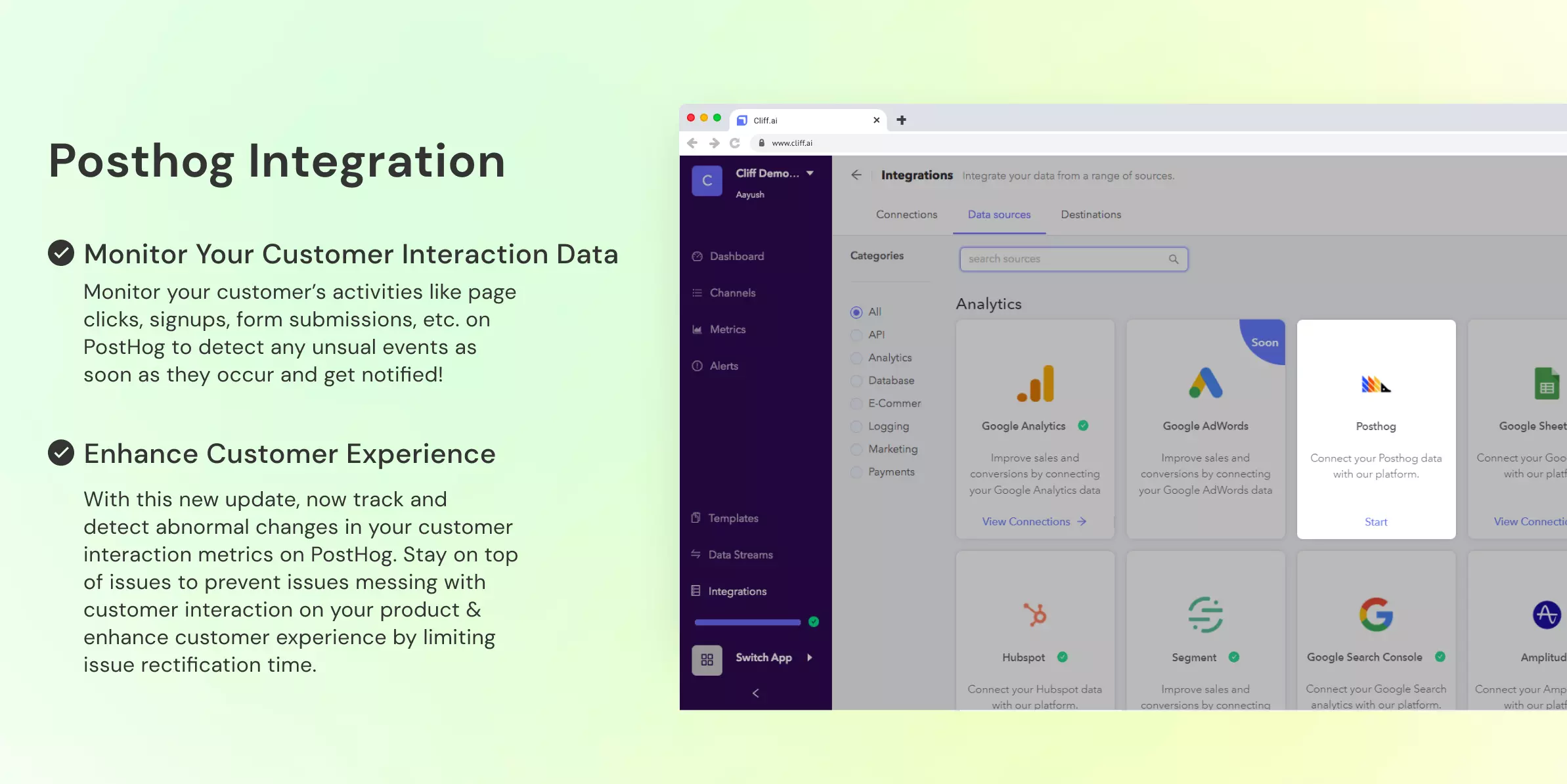
Task: Select the Logging category radio
Action: tap(856, 427)
